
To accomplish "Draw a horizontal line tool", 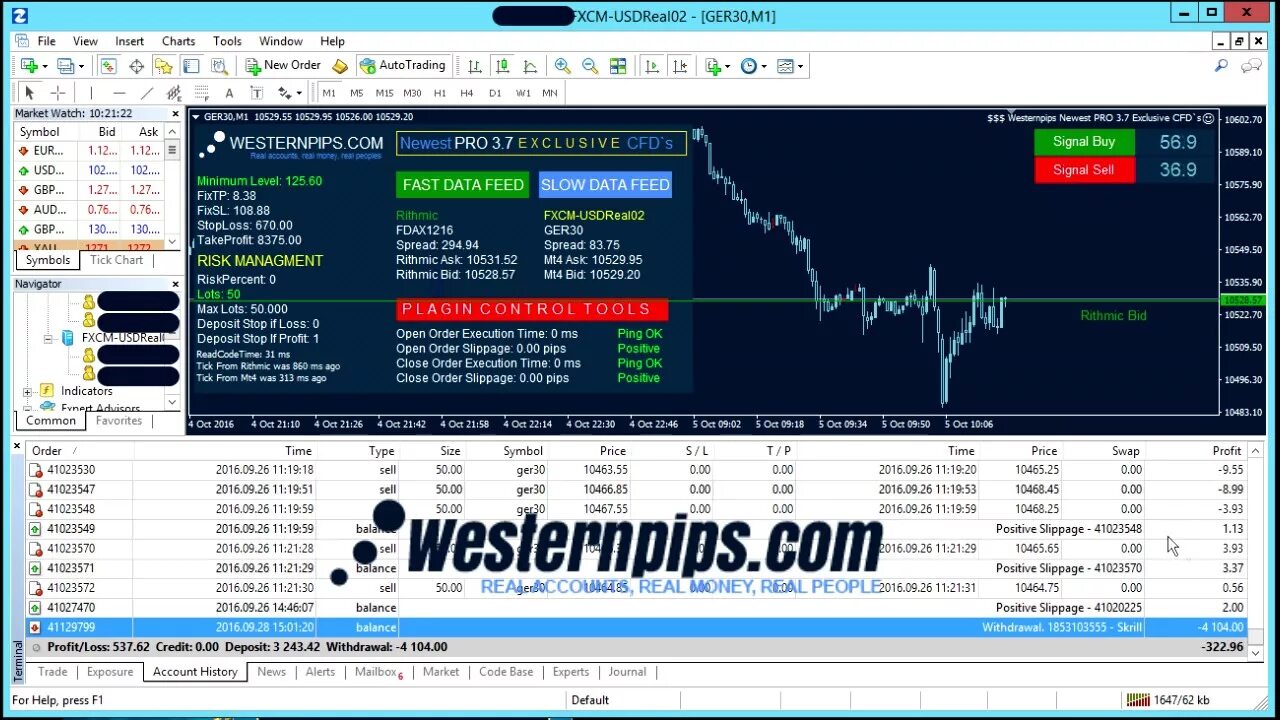I will coord(119,93).
